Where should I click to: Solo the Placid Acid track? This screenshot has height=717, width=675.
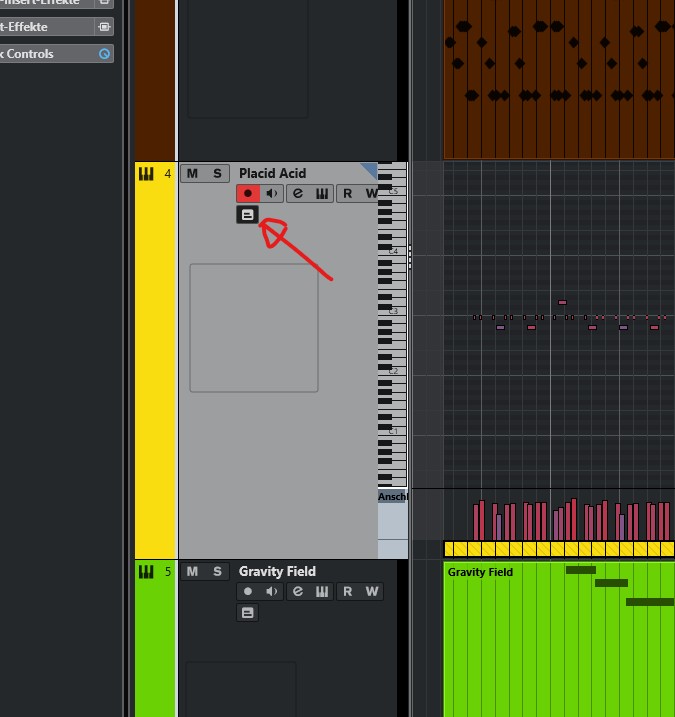pyautogui.click(x=217, y=174)
